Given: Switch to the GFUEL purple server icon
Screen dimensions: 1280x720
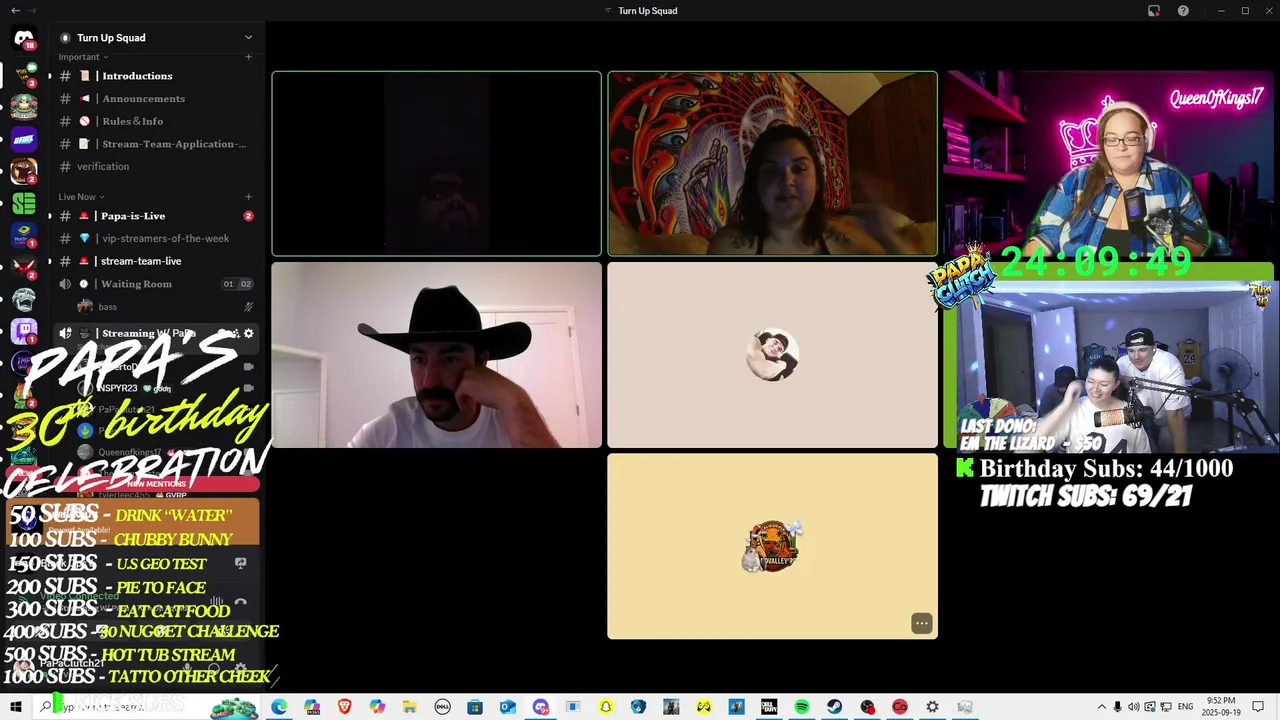Looking at the screenshot, I should [x=24, y=139].
